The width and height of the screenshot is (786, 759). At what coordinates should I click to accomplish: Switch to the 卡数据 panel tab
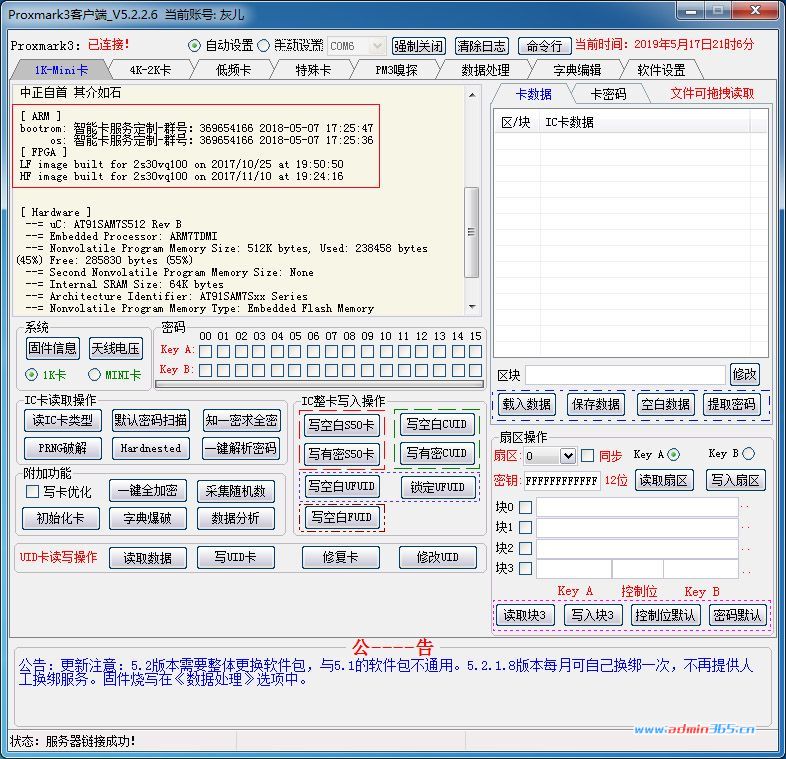click(533, 94)
